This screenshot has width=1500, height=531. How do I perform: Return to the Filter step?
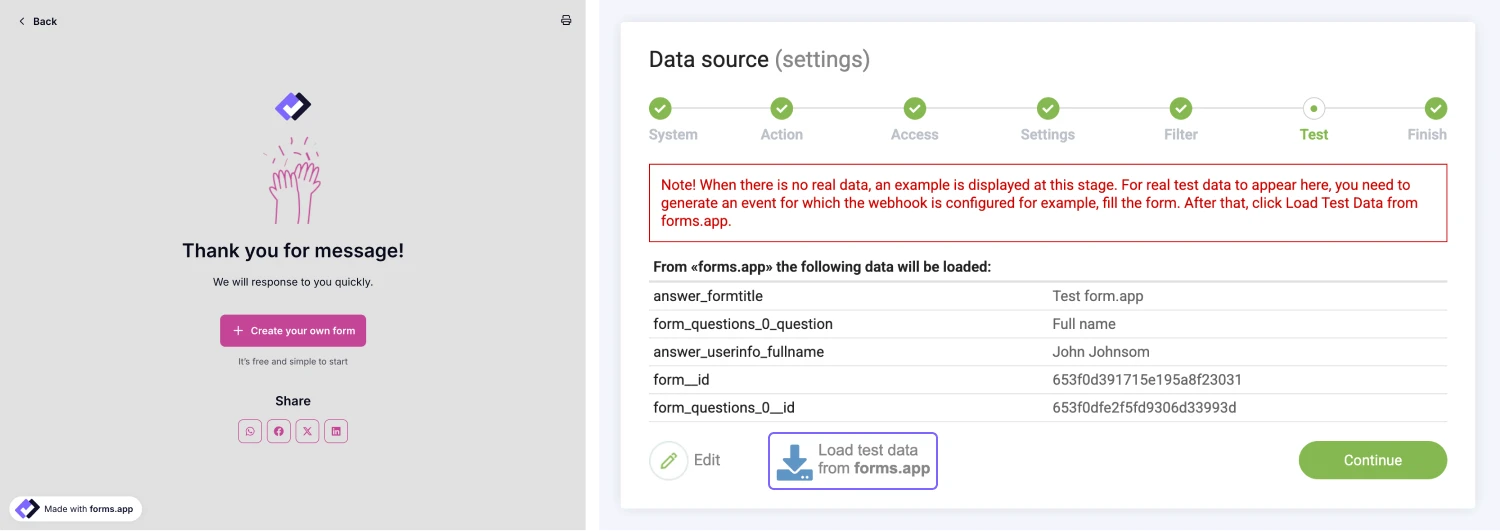(1181, 109)
